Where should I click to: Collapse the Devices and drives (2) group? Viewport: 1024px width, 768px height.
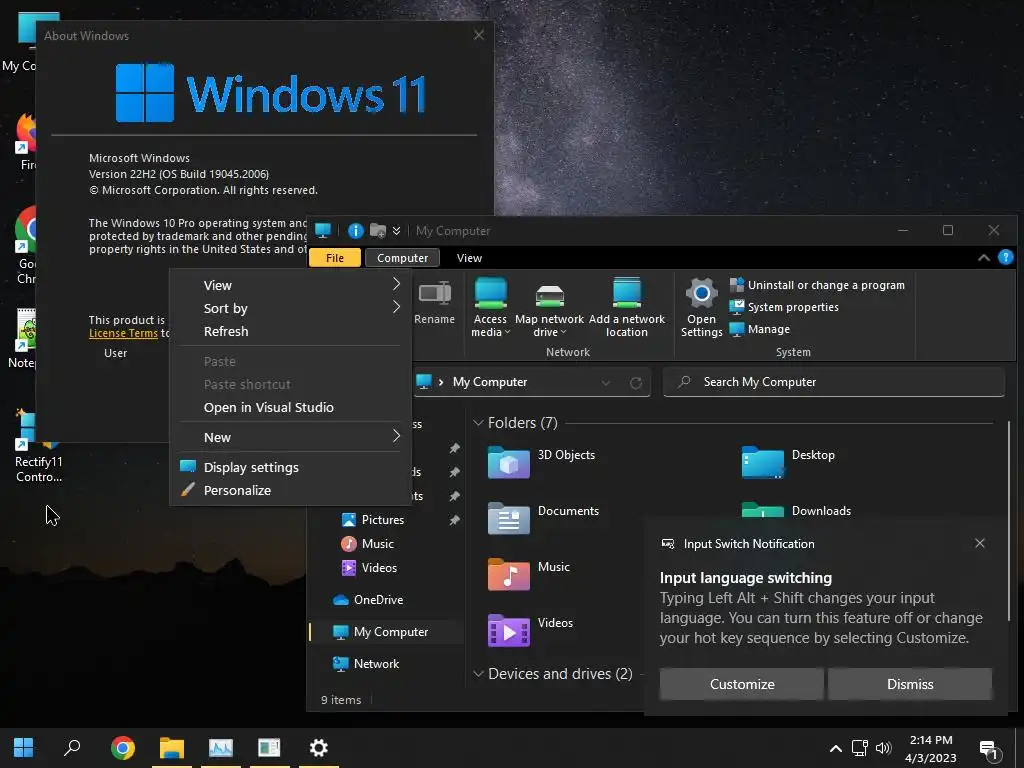(x=478, y=674)
